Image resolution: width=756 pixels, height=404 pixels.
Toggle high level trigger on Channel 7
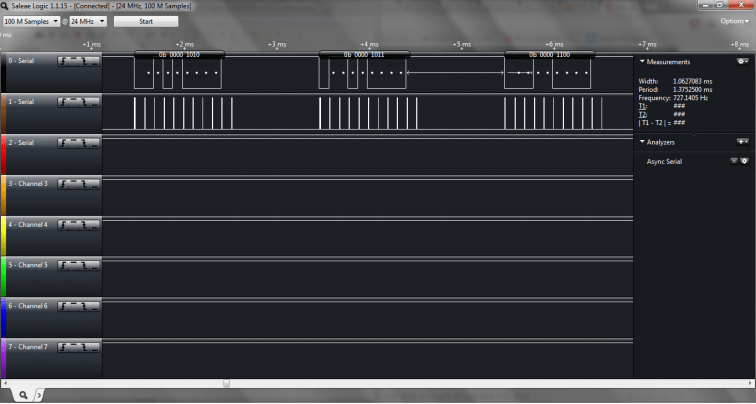(x=73, y=348)
